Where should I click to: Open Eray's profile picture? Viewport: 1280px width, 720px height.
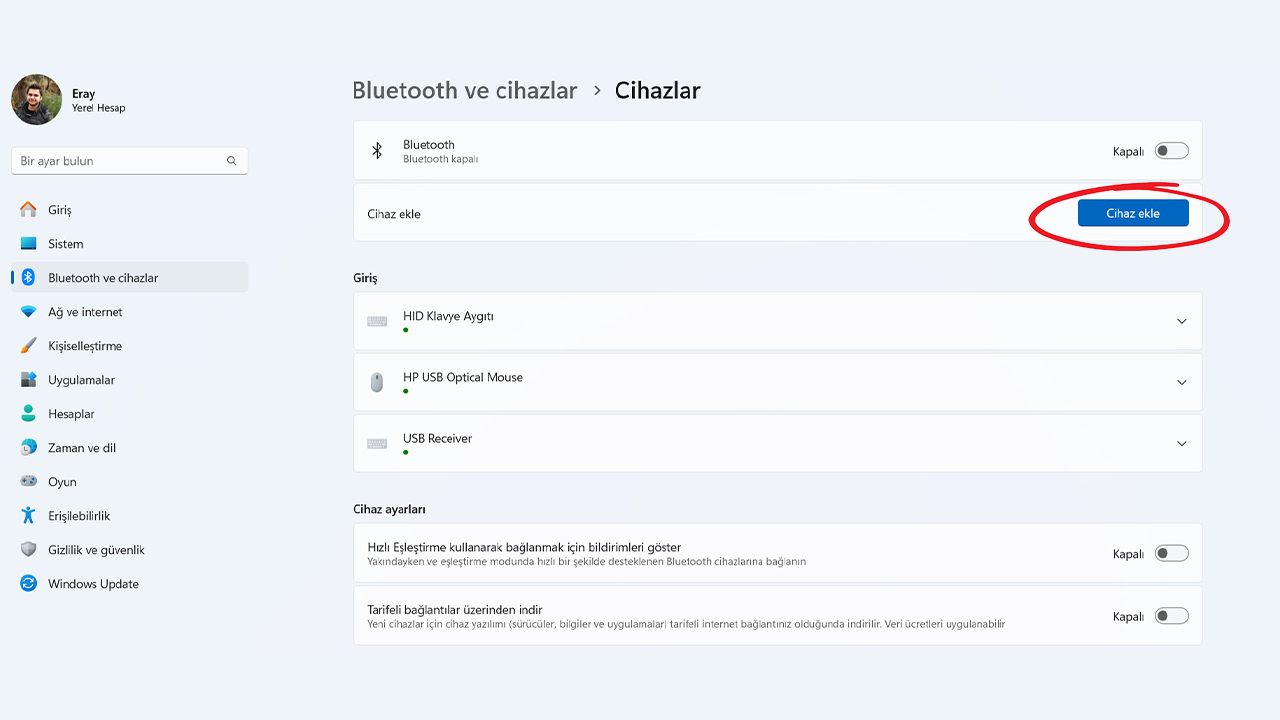click(x=37, y=100)
